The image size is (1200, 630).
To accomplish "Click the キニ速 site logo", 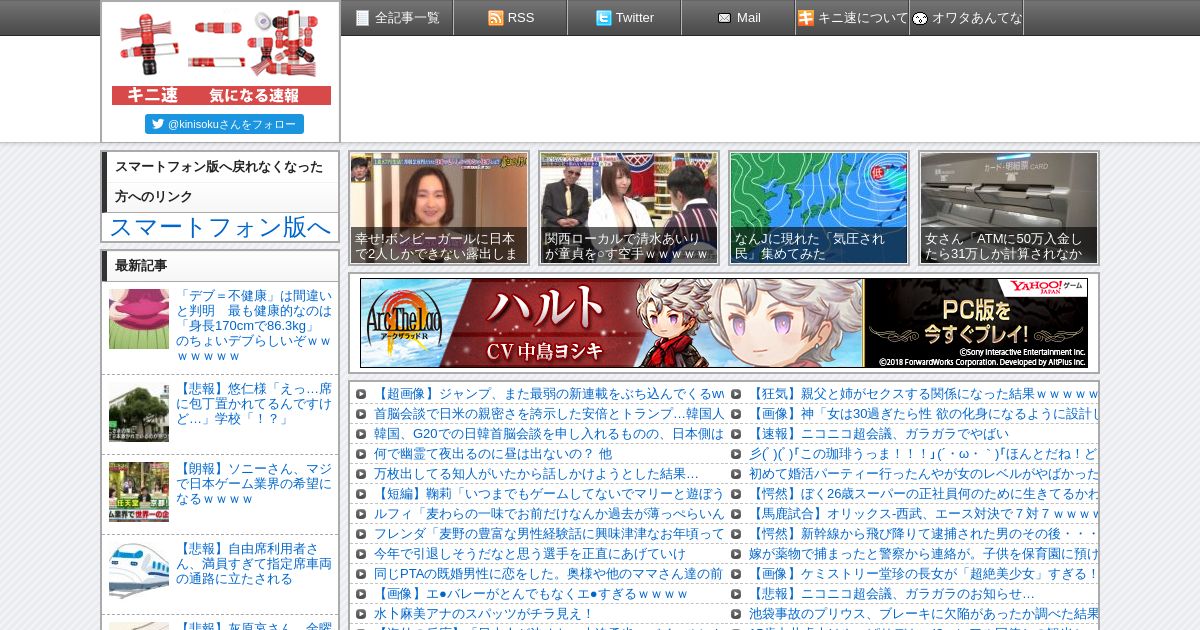I will [x=221, y=57].
